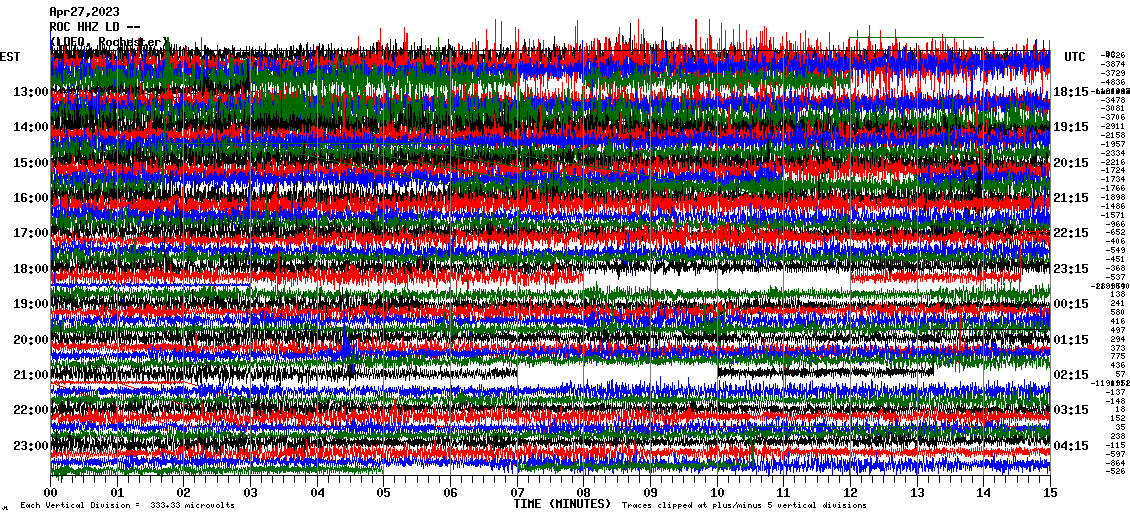Click the 18:15 UTC row label
1130x519 pixels.
[x=1071, y=92]
